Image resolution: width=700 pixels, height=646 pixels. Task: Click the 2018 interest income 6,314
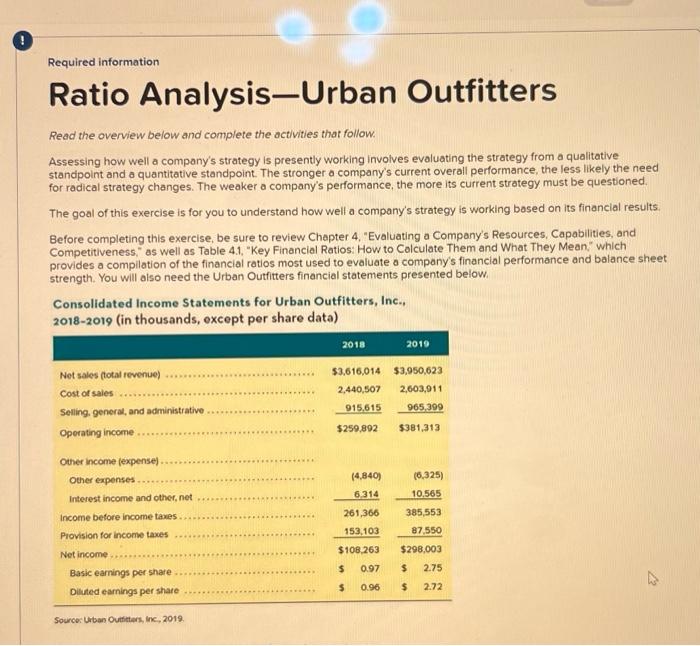point(367,494)
